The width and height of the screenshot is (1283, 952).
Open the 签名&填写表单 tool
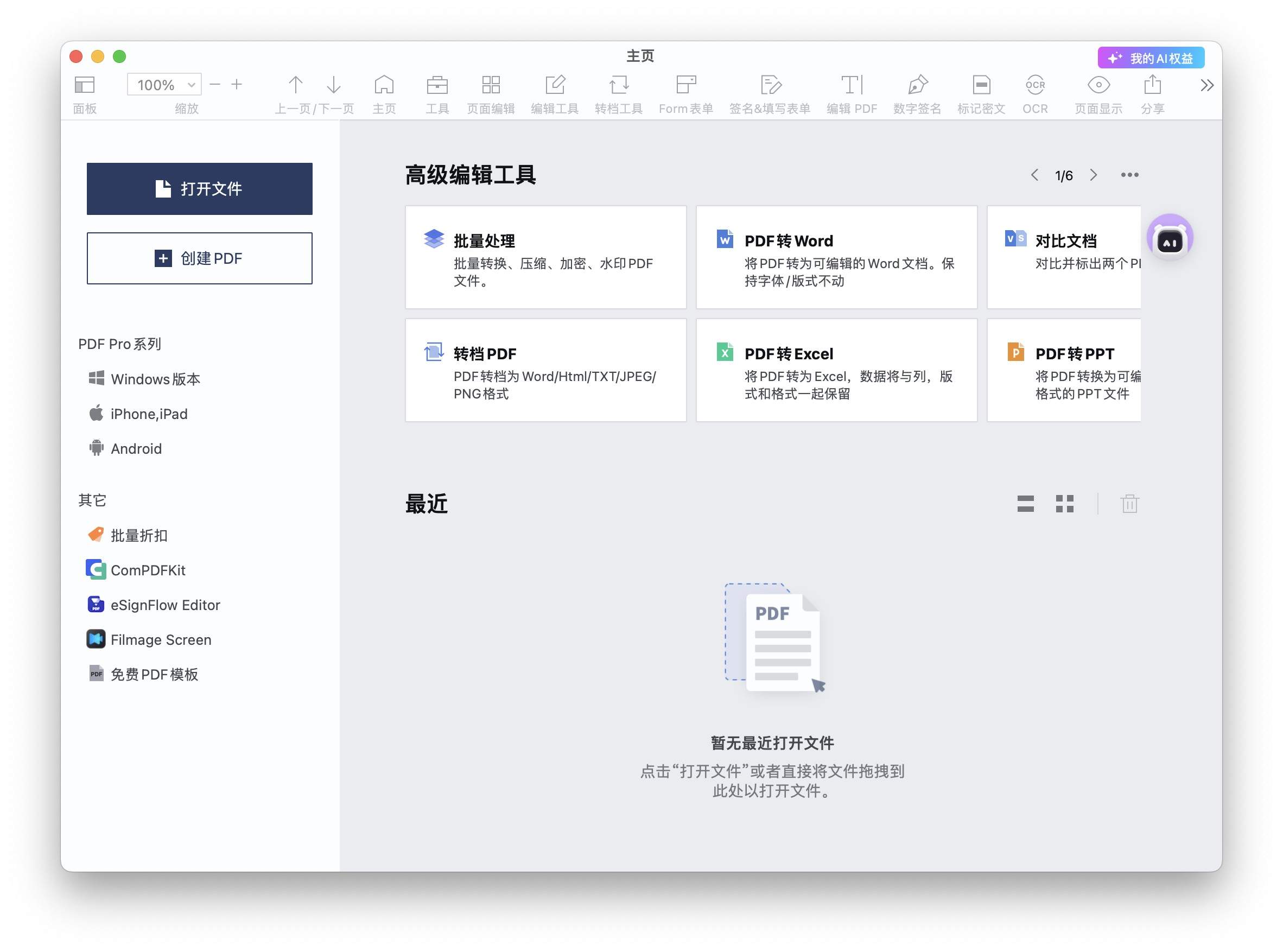(771, 92)
